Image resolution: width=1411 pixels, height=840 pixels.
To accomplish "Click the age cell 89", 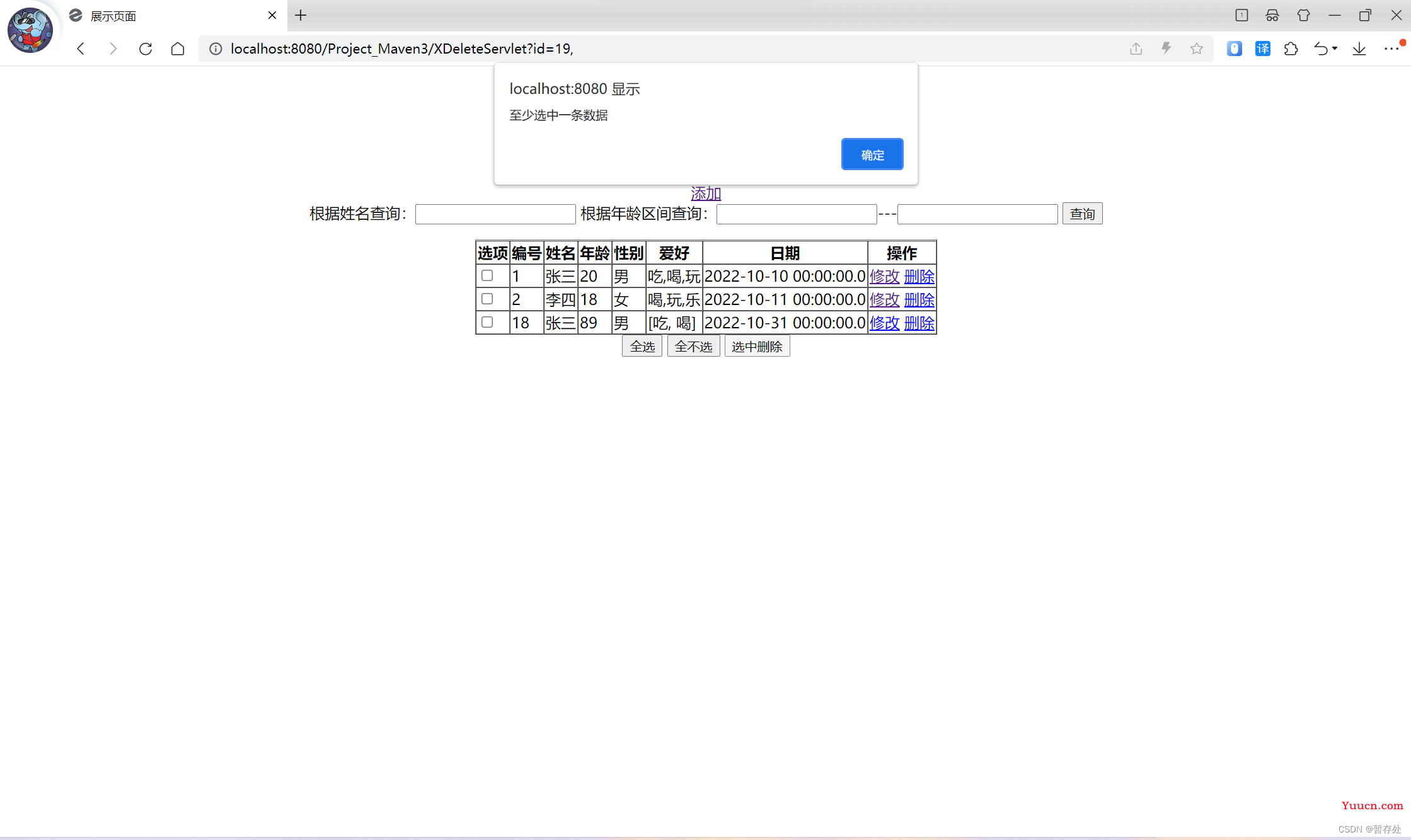I will pos(595,323).
